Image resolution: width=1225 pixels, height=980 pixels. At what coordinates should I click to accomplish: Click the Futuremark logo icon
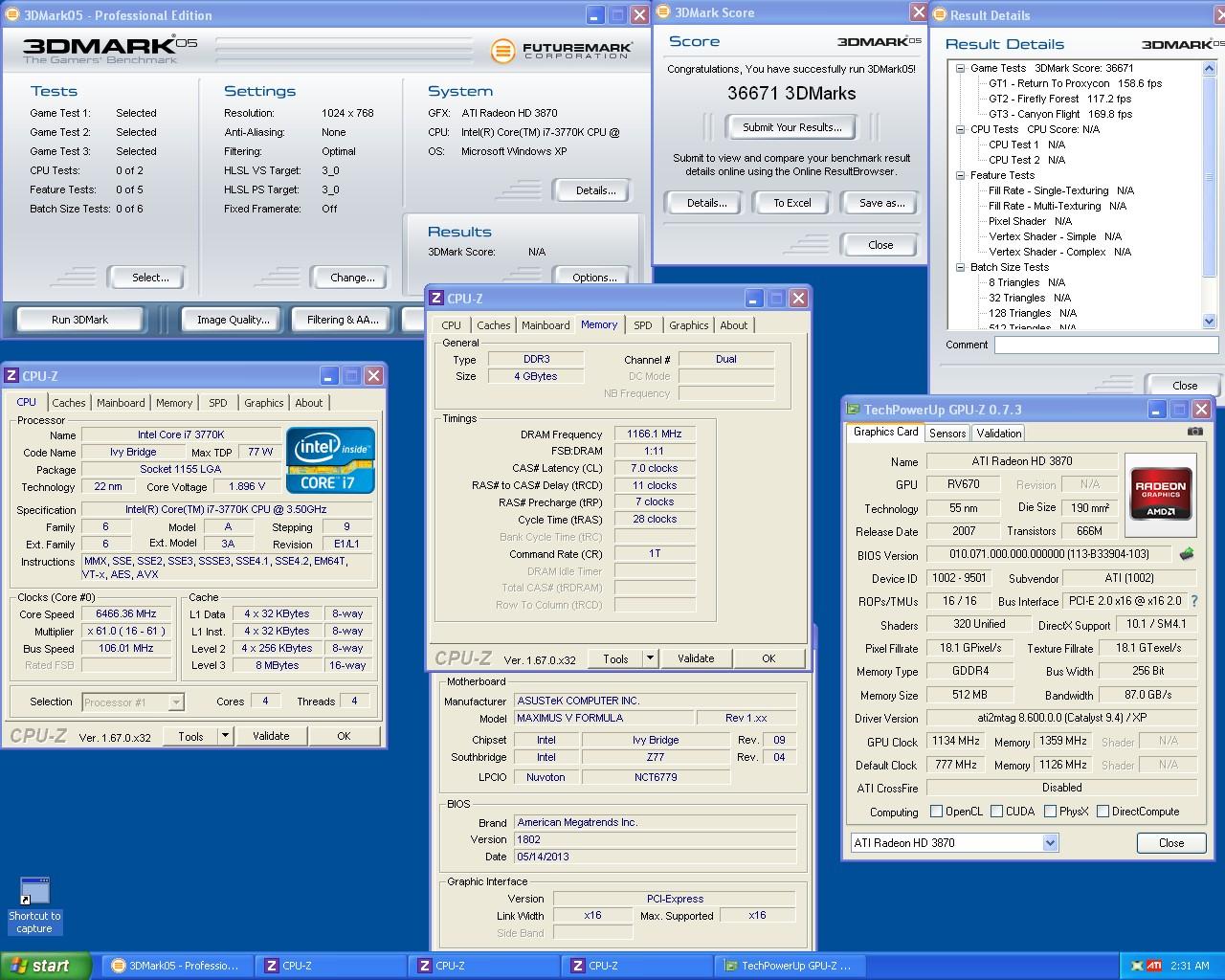[x=502, y=51]
